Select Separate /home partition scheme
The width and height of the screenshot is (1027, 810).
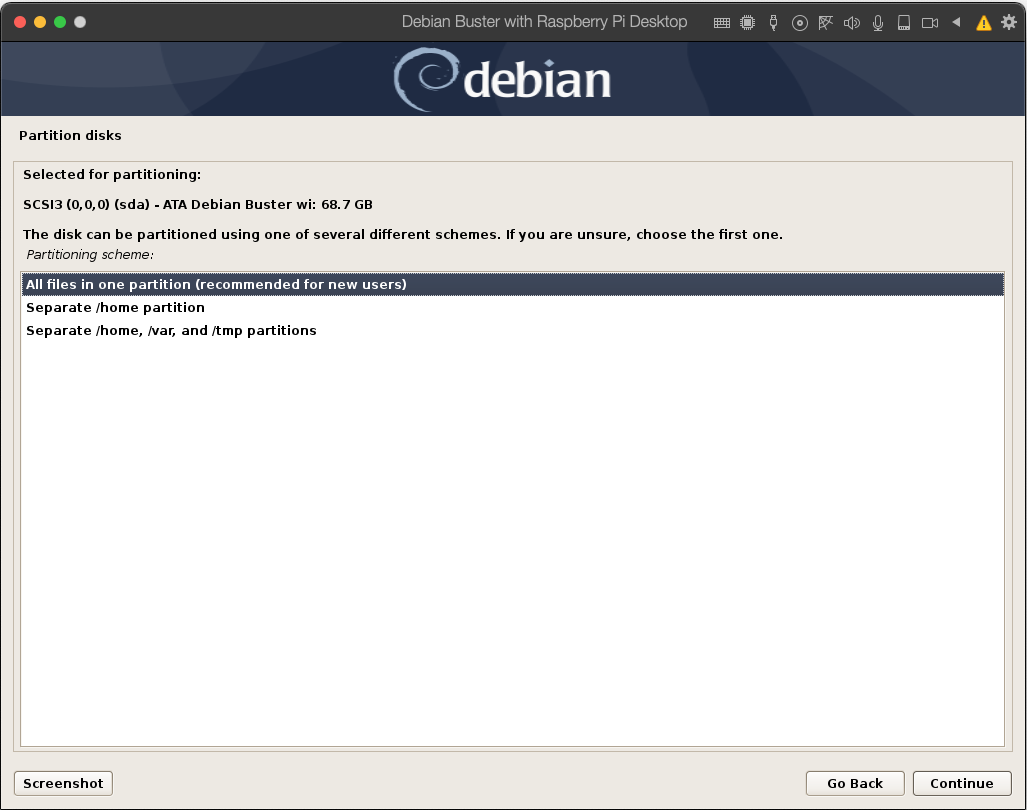512,307
